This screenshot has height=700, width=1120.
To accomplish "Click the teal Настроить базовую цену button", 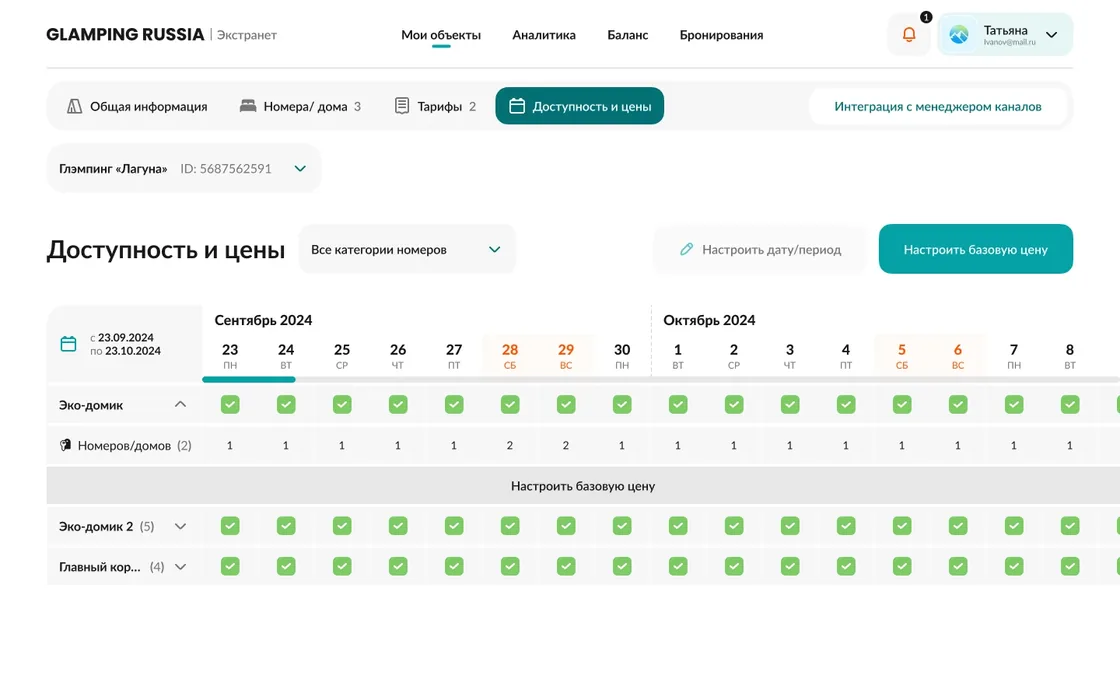I will (976, 249).
